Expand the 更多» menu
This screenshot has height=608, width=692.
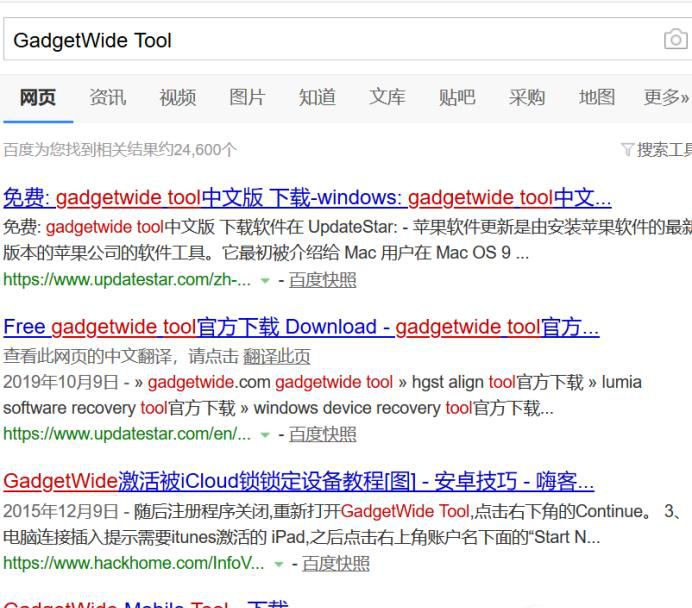click(x=666, y=98)
